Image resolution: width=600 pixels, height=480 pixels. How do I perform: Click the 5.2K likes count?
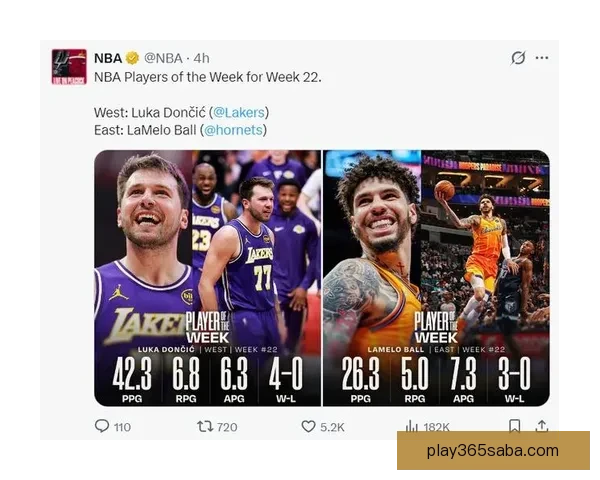pos(332,427)
